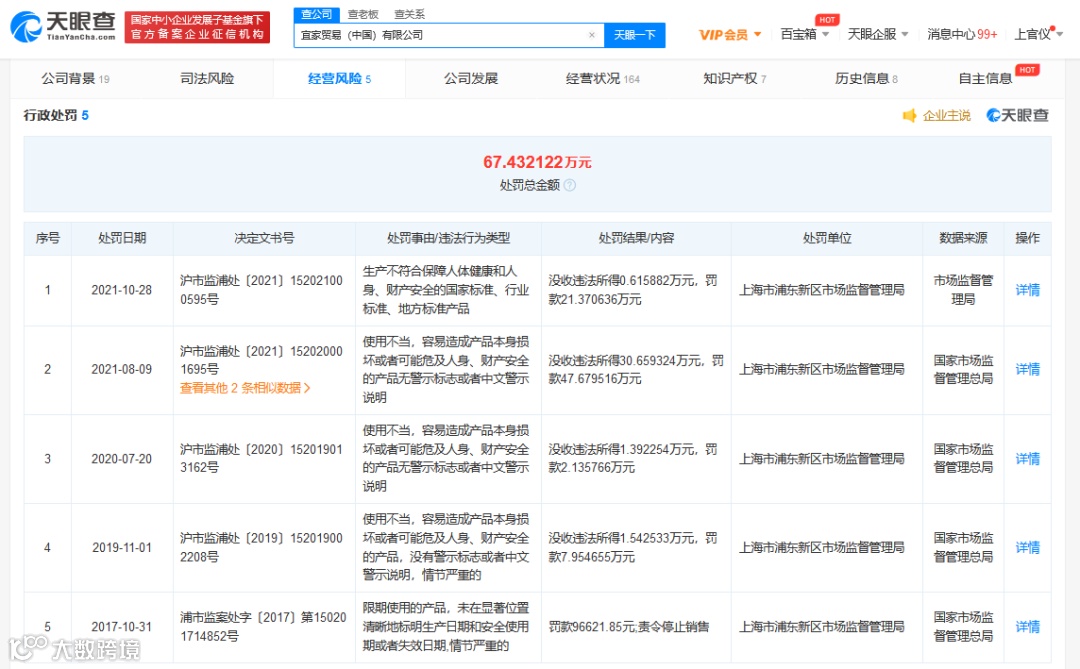
Task: Select the 查关系 search tab
Action: click(x=409, y=14)
